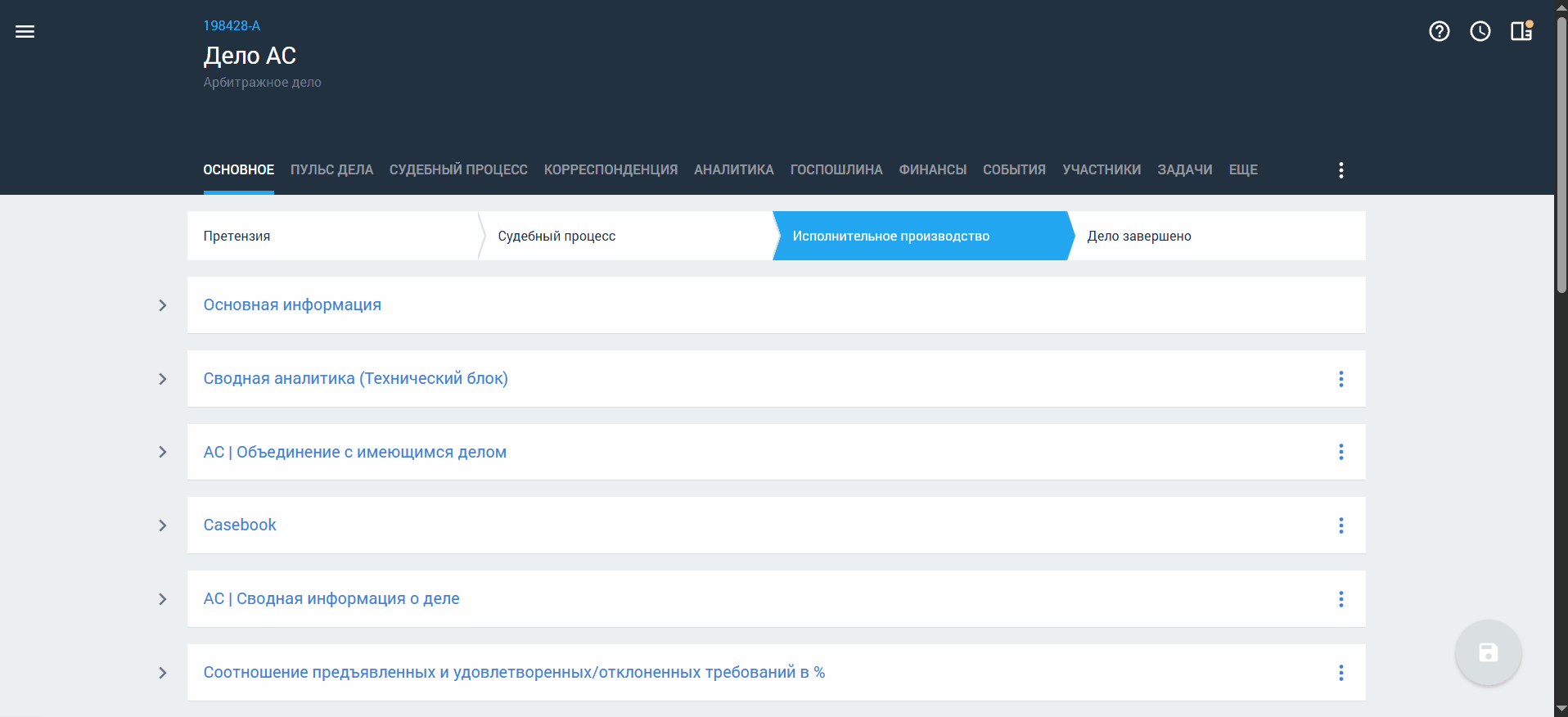Open options menu for Сводная аналитика block
The height and width of the screenshot is (717, 1568).
[1341, 379]
